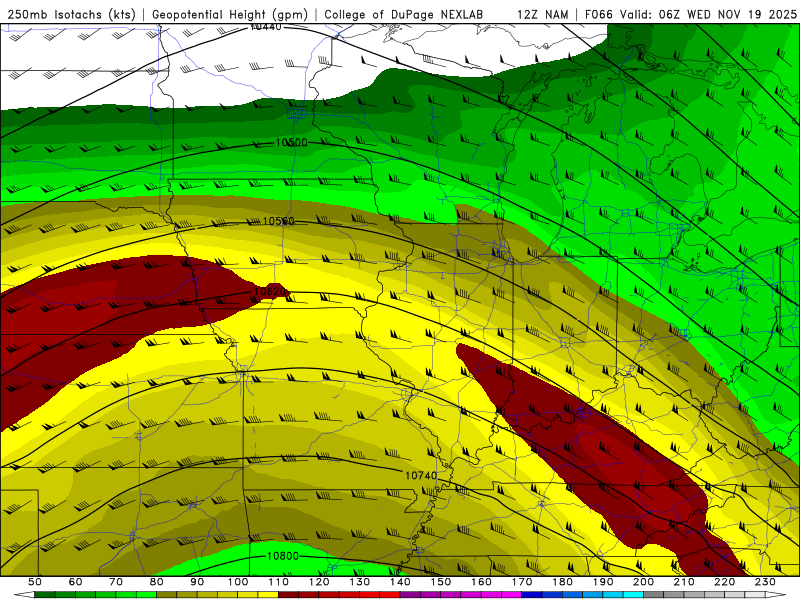Click the colorbar scale label 170

pos(522,582)
